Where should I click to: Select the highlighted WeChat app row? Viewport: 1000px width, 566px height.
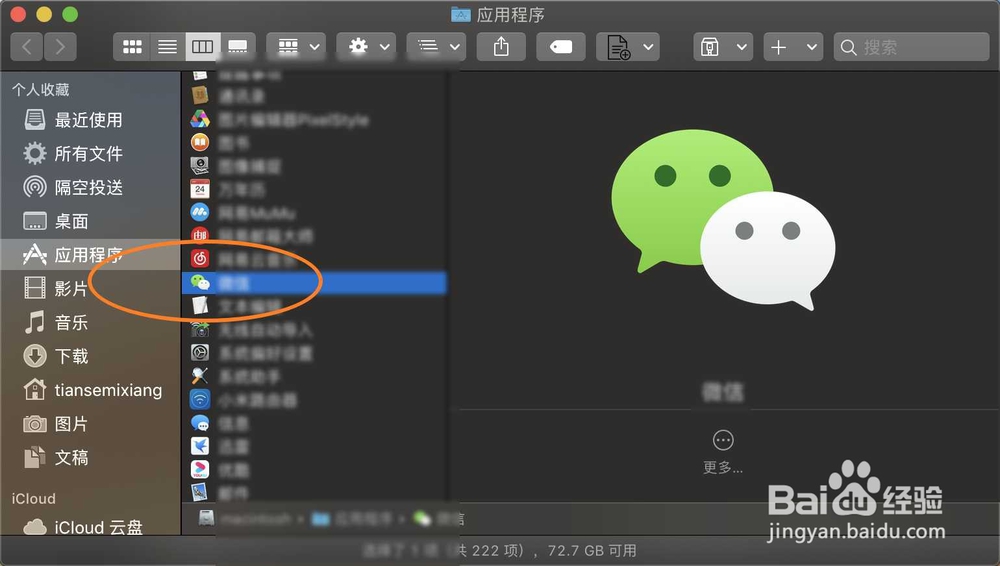click(314, 283)
